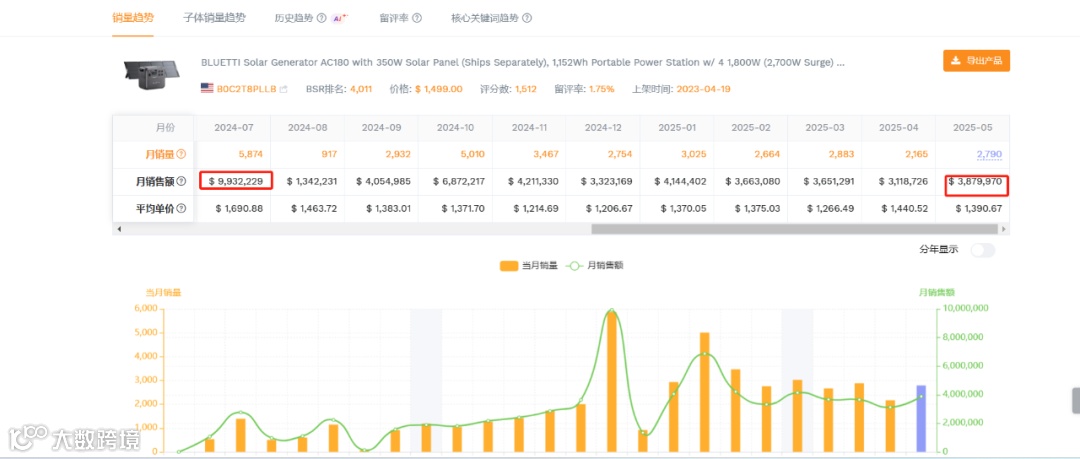Click the blue latest-month bar in the chart
Screen dimensions: 1080x459
tap(921, 418)
